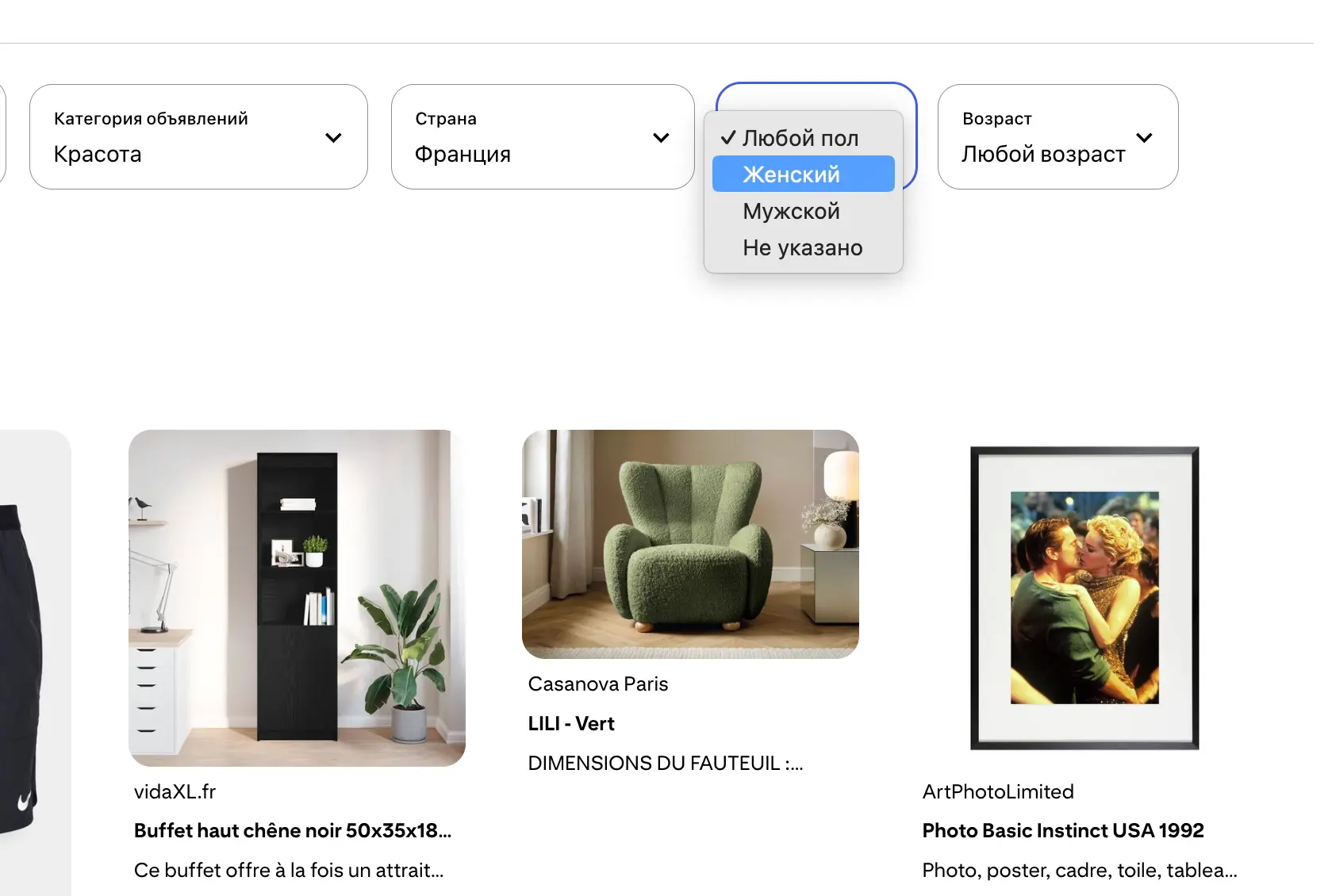1328x896 pixels.
Task: Click checkmark icon next to Любой пол
Action: (727, 136)
